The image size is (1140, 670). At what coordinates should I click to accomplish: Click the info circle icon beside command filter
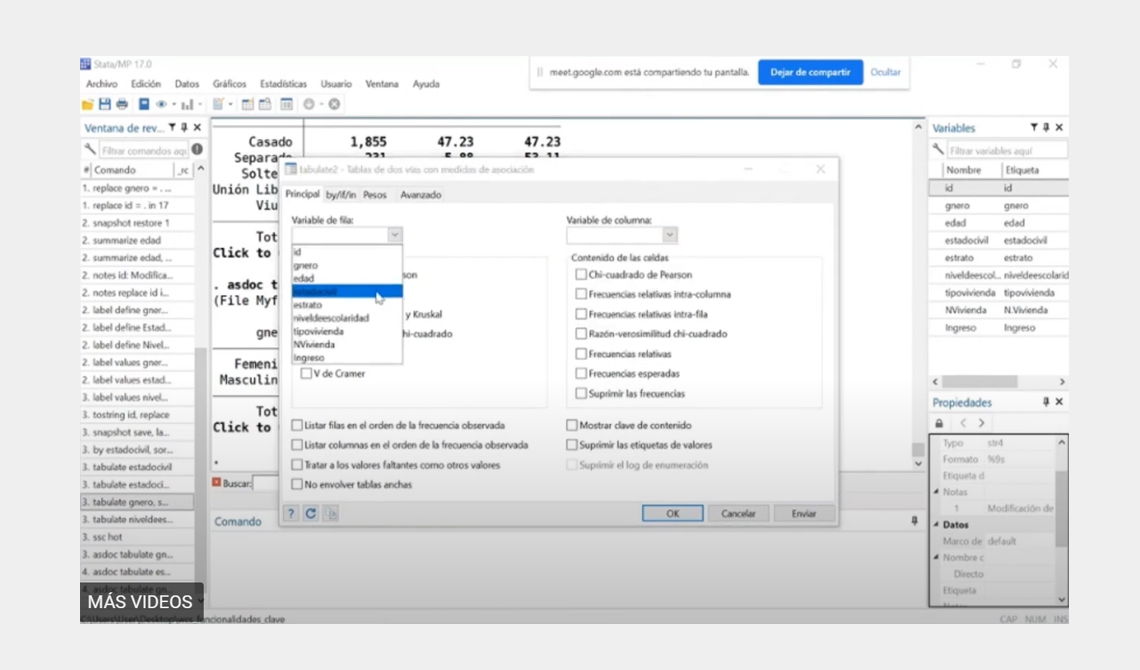tap(197, 150)
